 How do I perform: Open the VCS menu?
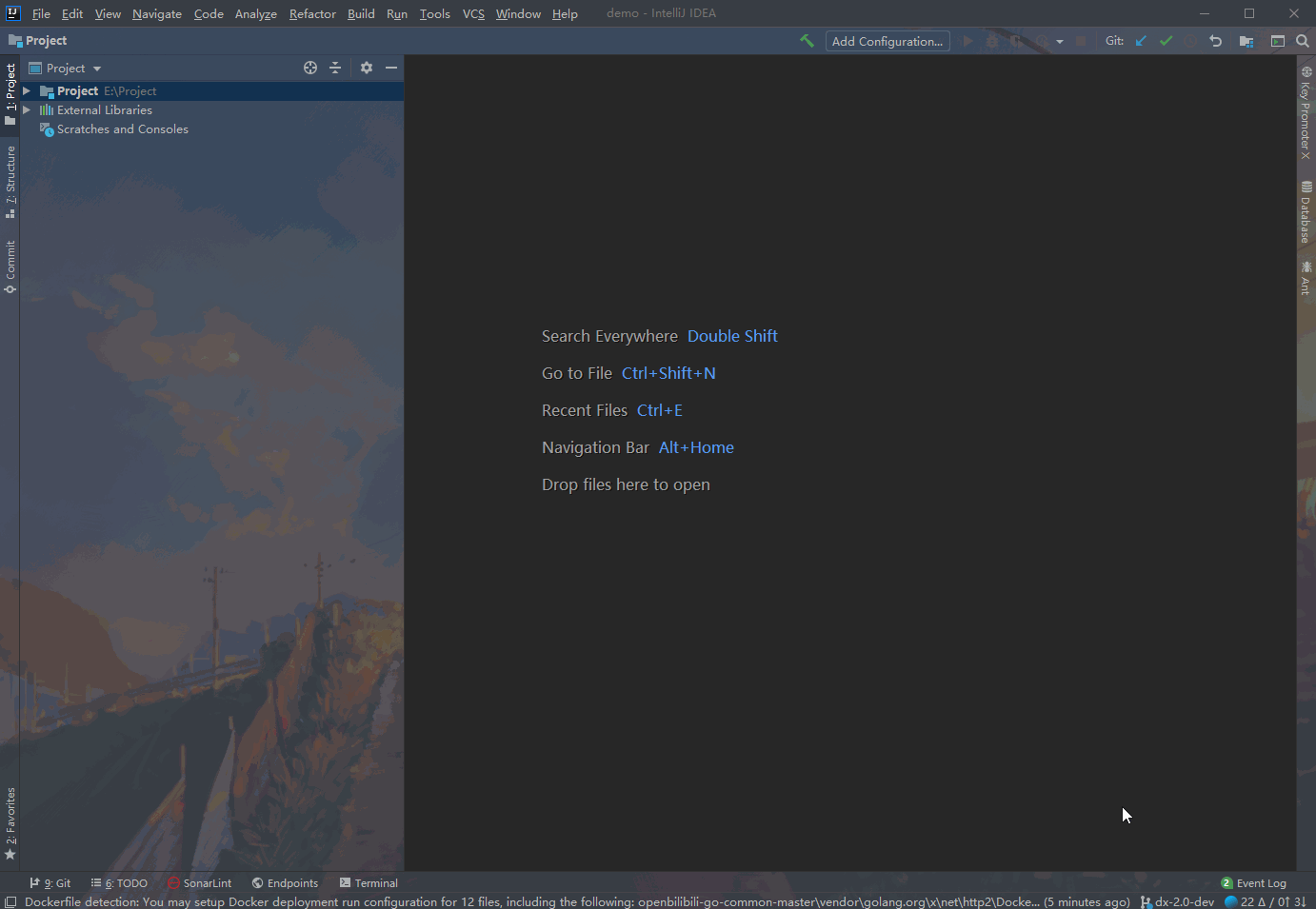click(x=473, y=13)
